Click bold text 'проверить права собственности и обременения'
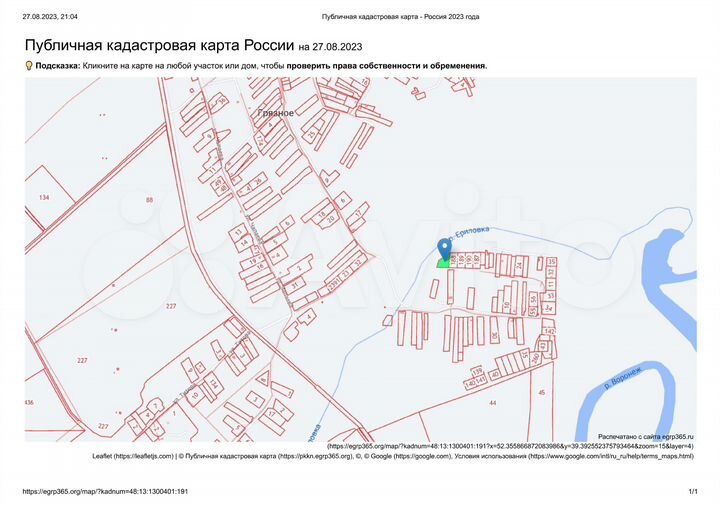 386,66
